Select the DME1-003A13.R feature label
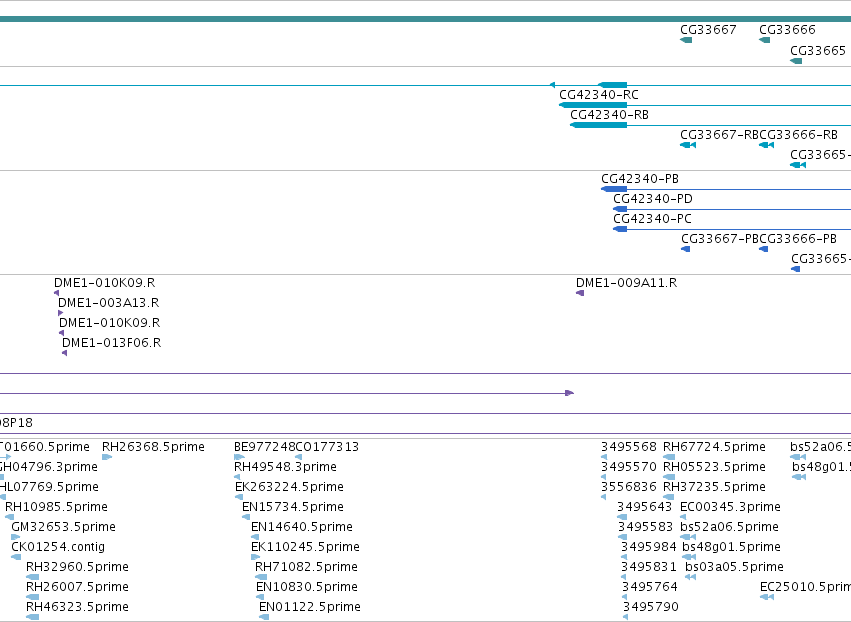This screenshot has height=622, width=851. [x=109, y=303]
